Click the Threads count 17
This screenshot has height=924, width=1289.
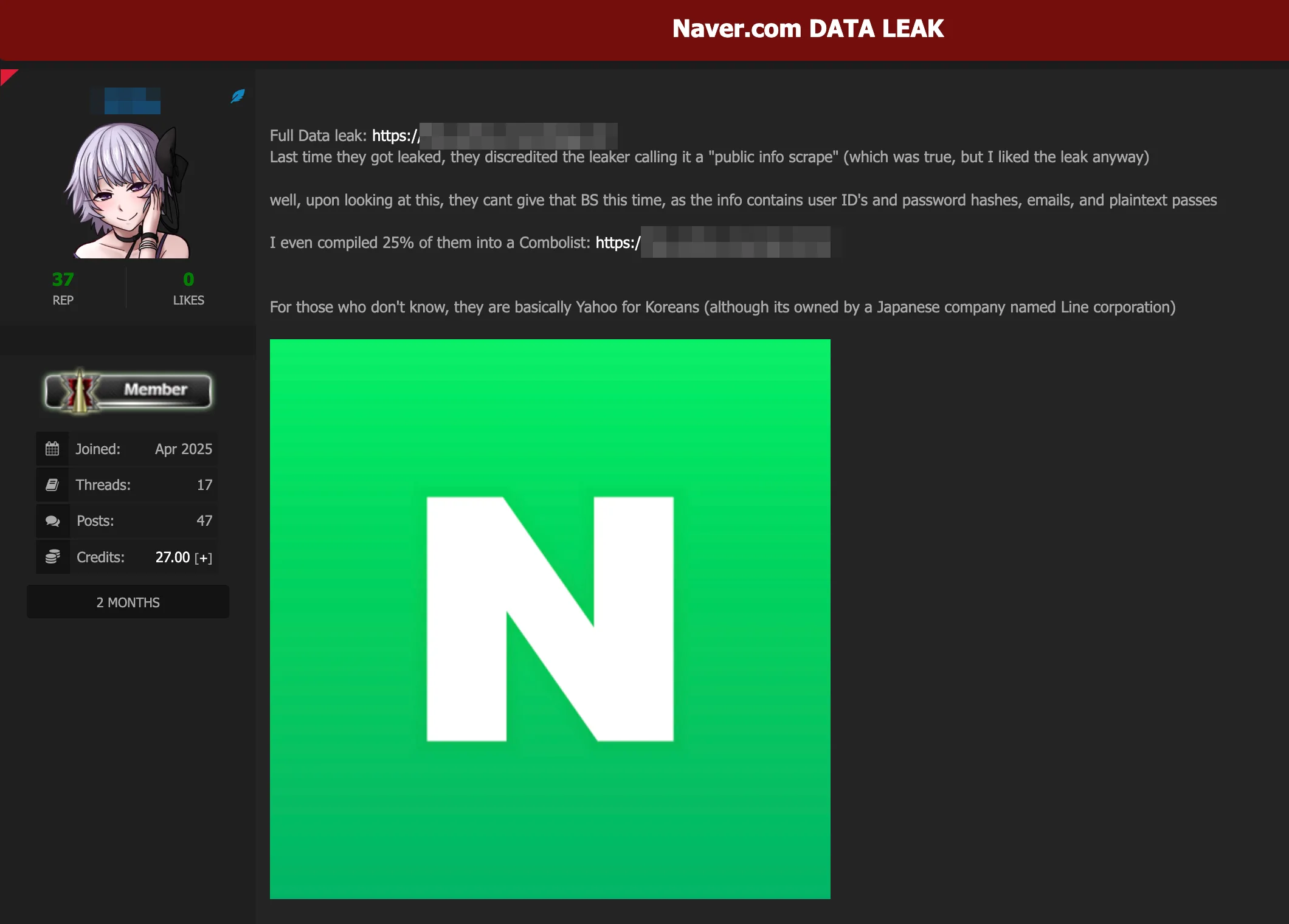204,485
